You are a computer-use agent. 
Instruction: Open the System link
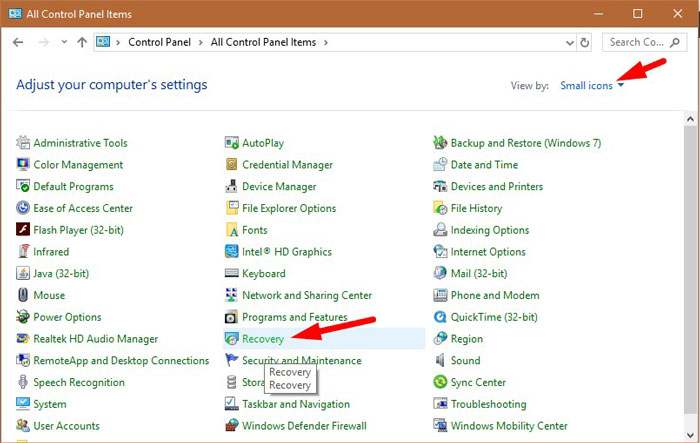50,404
